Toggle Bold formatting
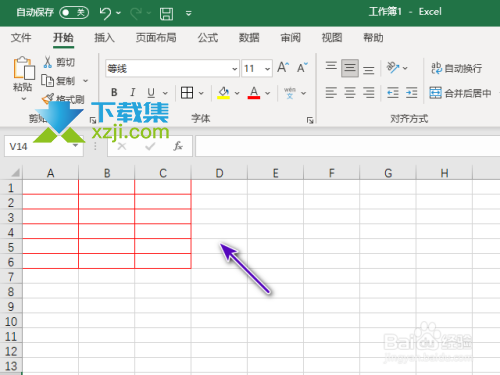 (114, 92)
